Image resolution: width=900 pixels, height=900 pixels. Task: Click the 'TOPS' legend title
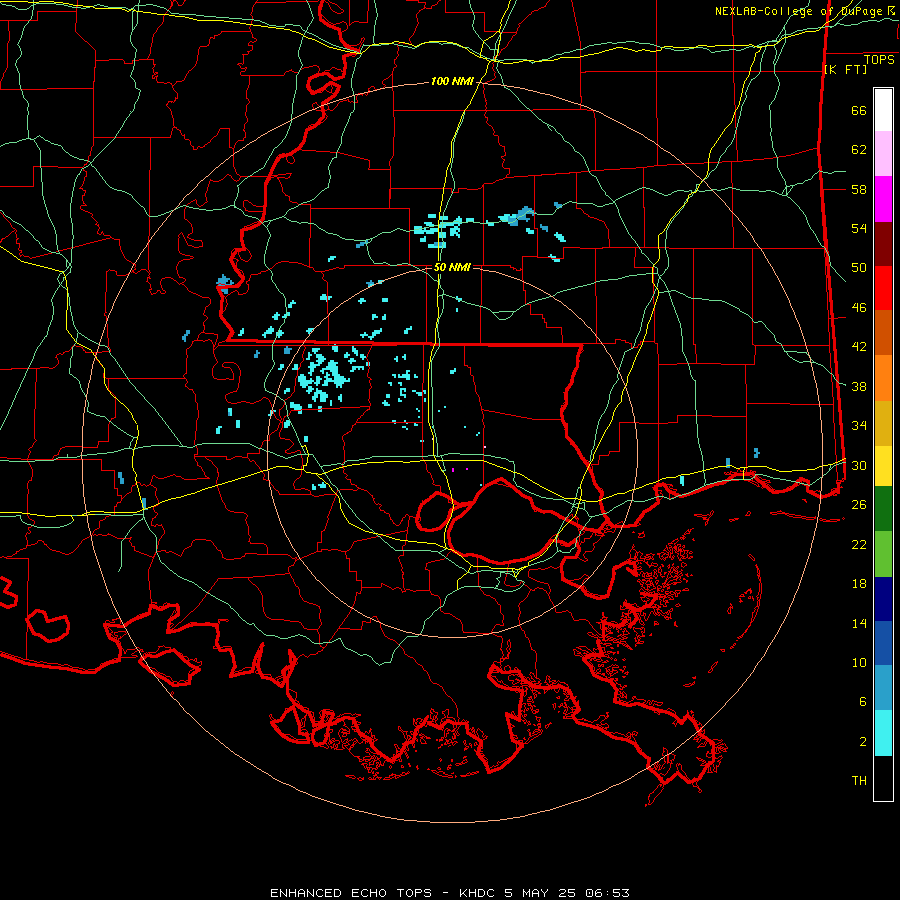tap(879, 60)
